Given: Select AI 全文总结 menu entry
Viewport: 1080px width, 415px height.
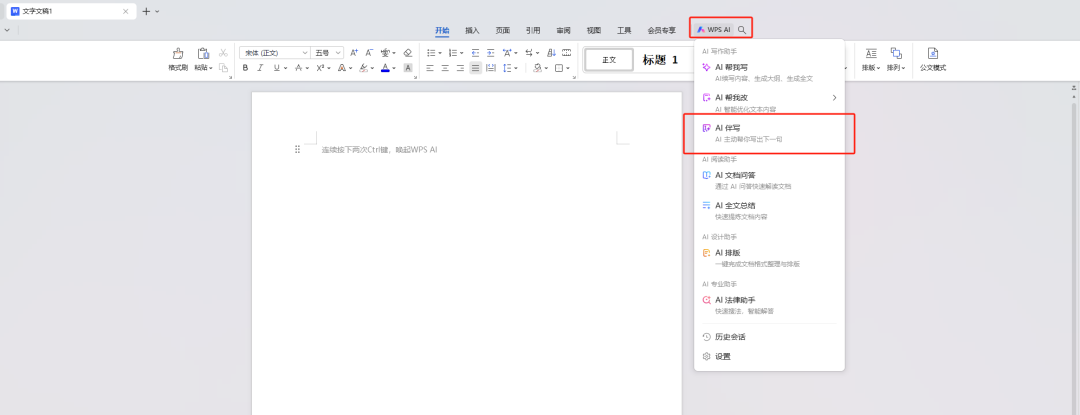Looking at the screenshot, I should click(x=769, y=211).
